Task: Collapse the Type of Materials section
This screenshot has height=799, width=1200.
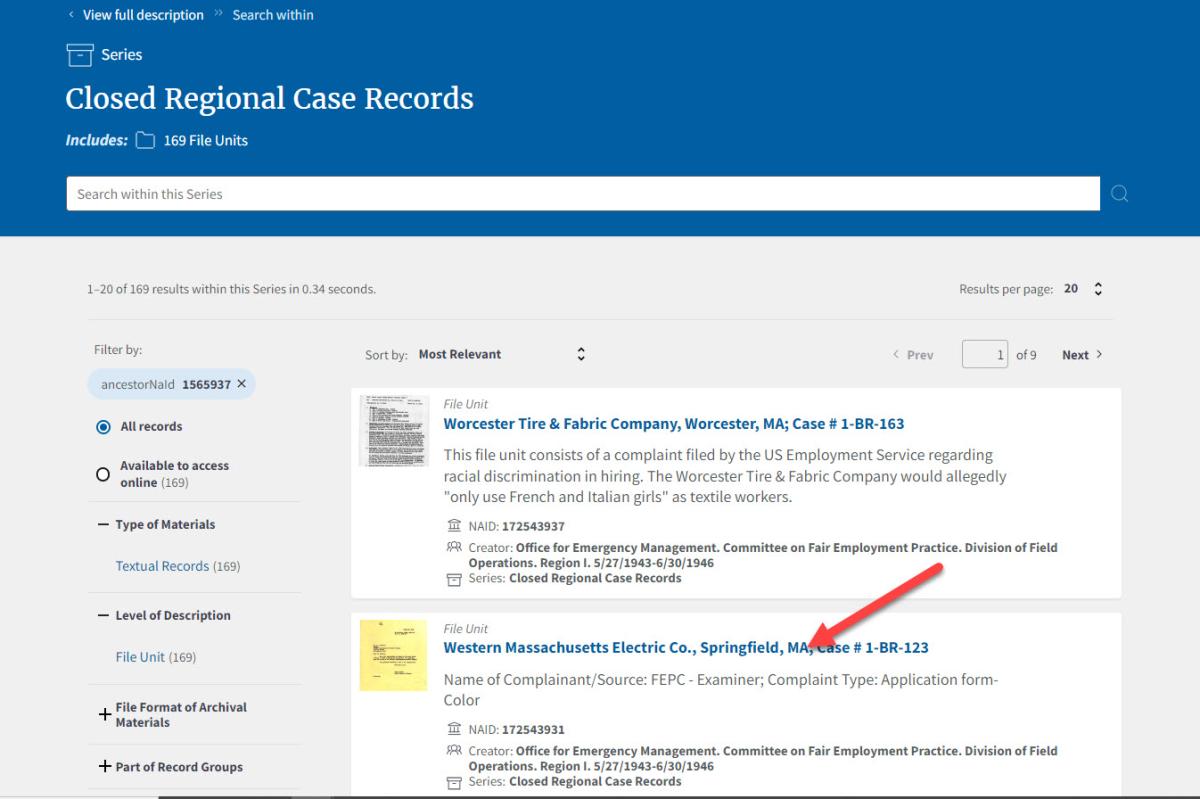Action: (x=103, y=525)
